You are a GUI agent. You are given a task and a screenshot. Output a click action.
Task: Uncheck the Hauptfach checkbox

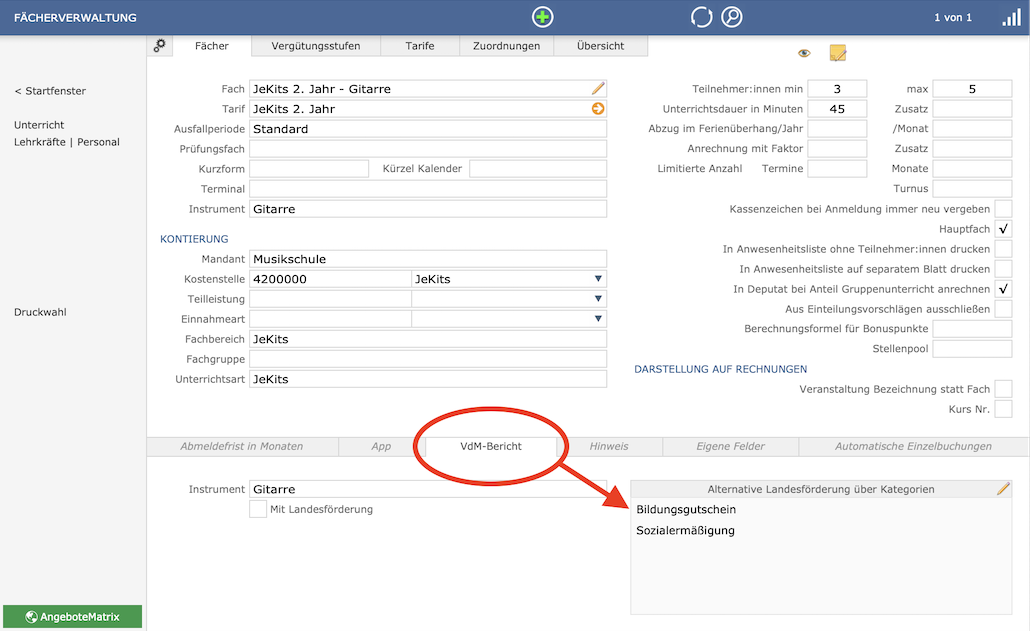coord(1003,228)
